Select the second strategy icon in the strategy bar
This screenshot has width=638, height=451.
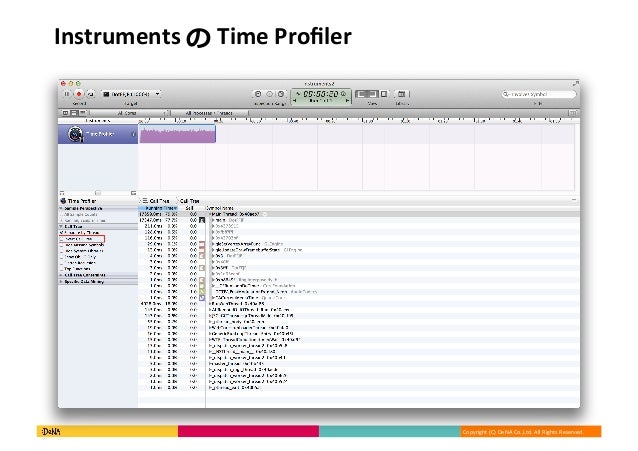point(74,113)
